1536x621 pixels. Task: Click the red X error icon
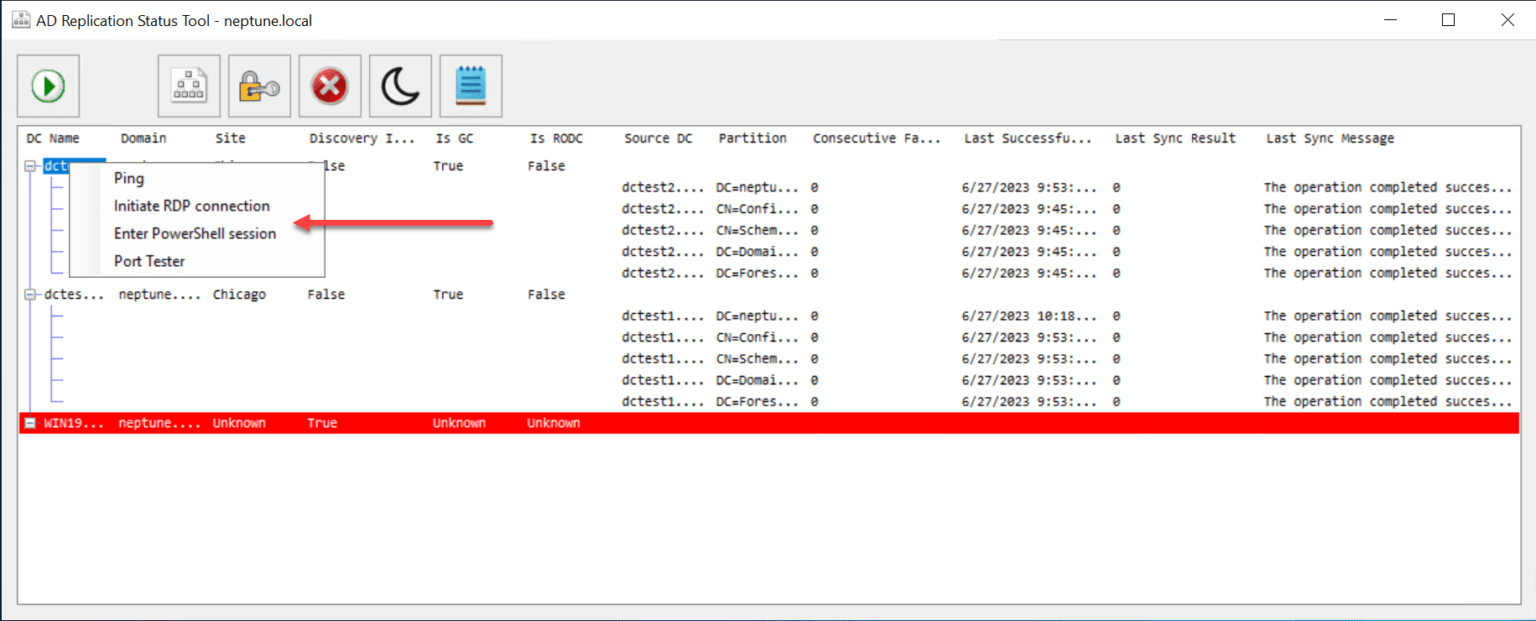[x=330, y=86]
